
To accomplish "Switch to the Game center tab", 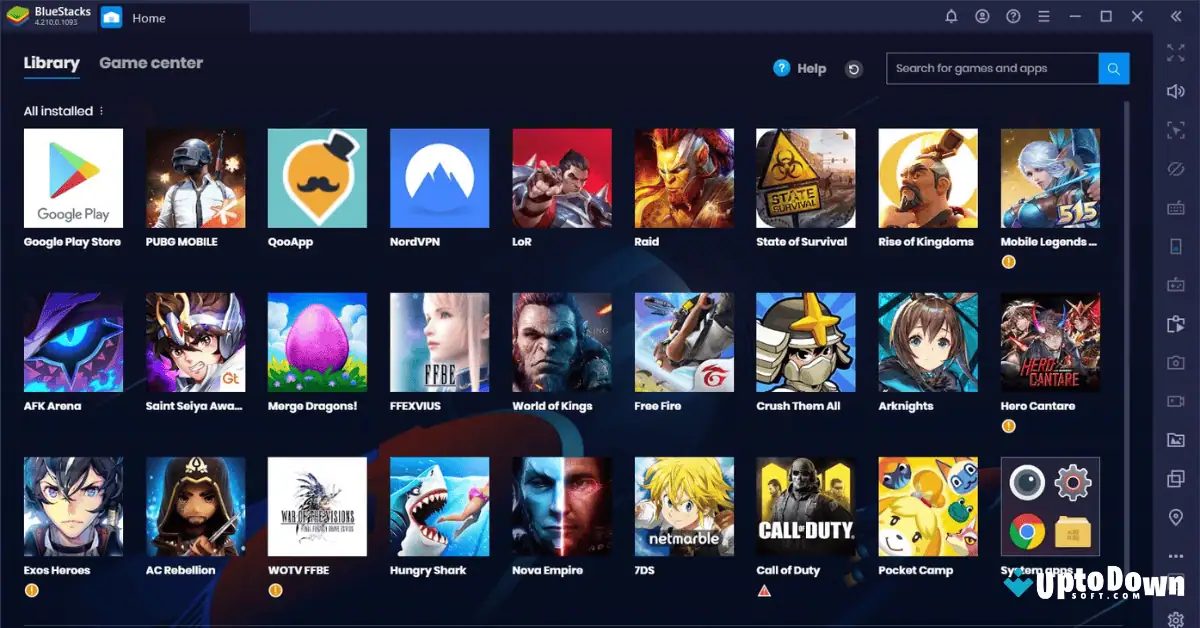I will (151, 62).
